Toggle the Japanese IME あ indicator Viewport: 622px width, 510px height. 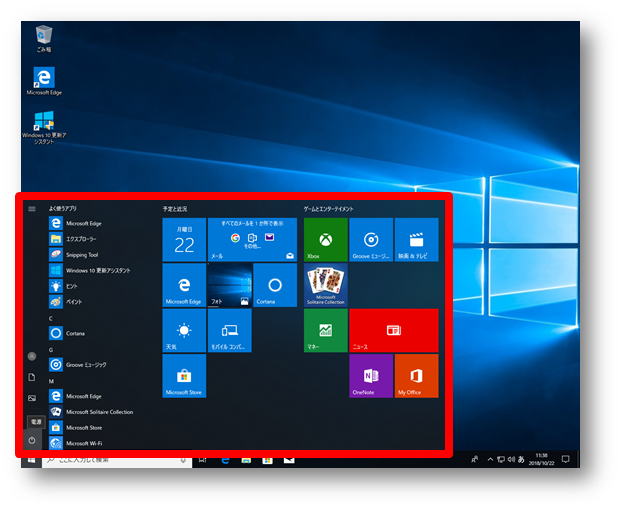click(x=521, y=459)
